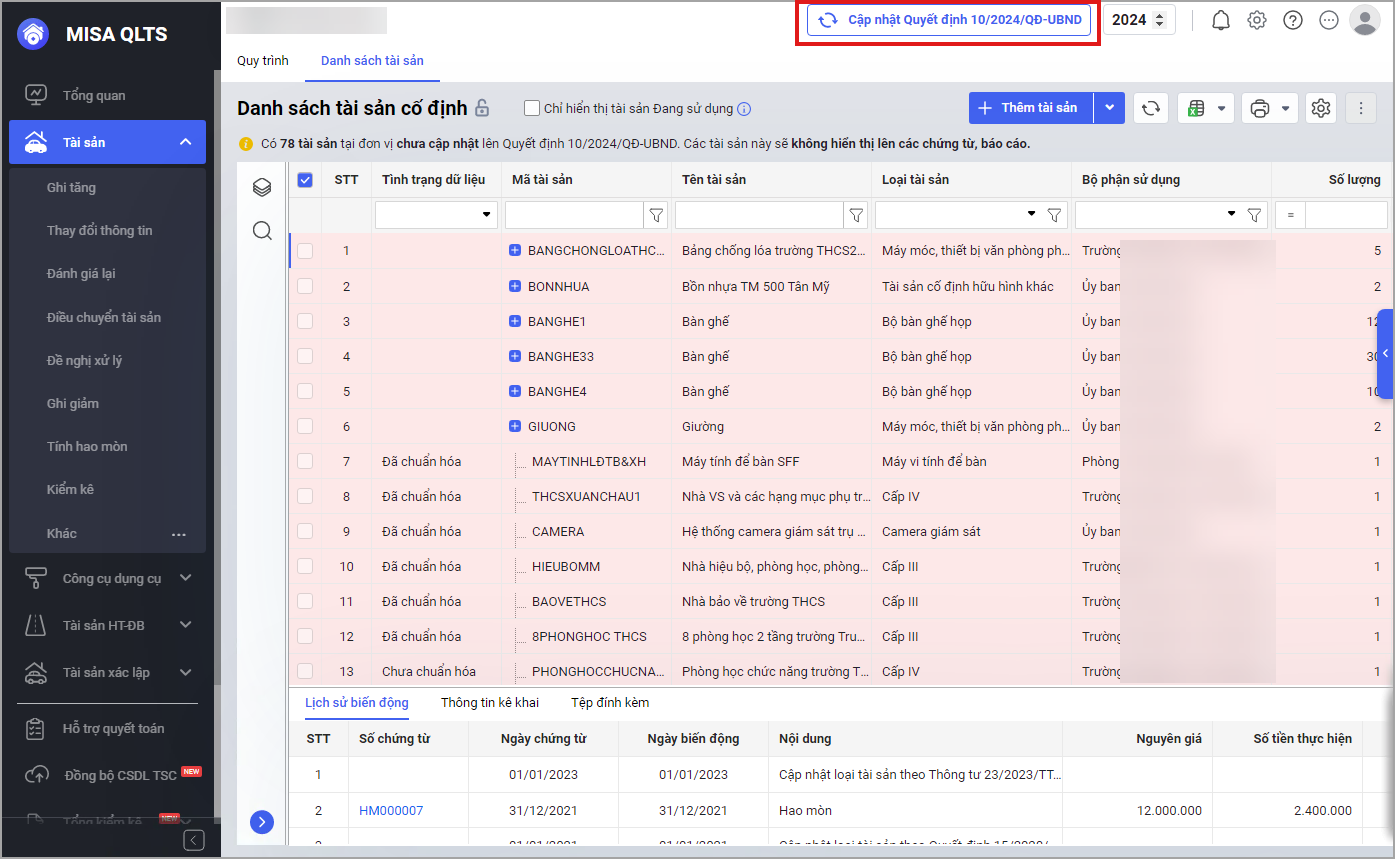Screen dimensions: 1395x859
Task: Switch to the Quy trình tab
Action: click(x=262, y=61)
